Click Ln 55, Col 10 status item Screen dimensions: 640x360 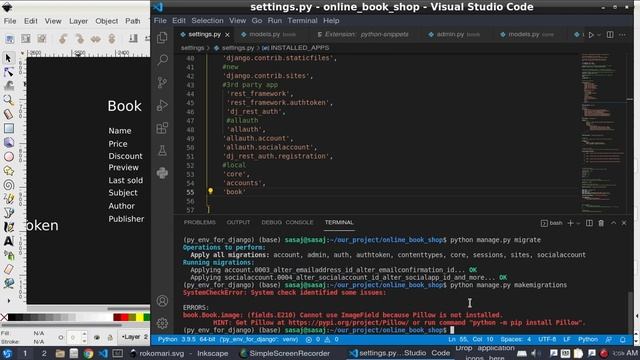470,340
